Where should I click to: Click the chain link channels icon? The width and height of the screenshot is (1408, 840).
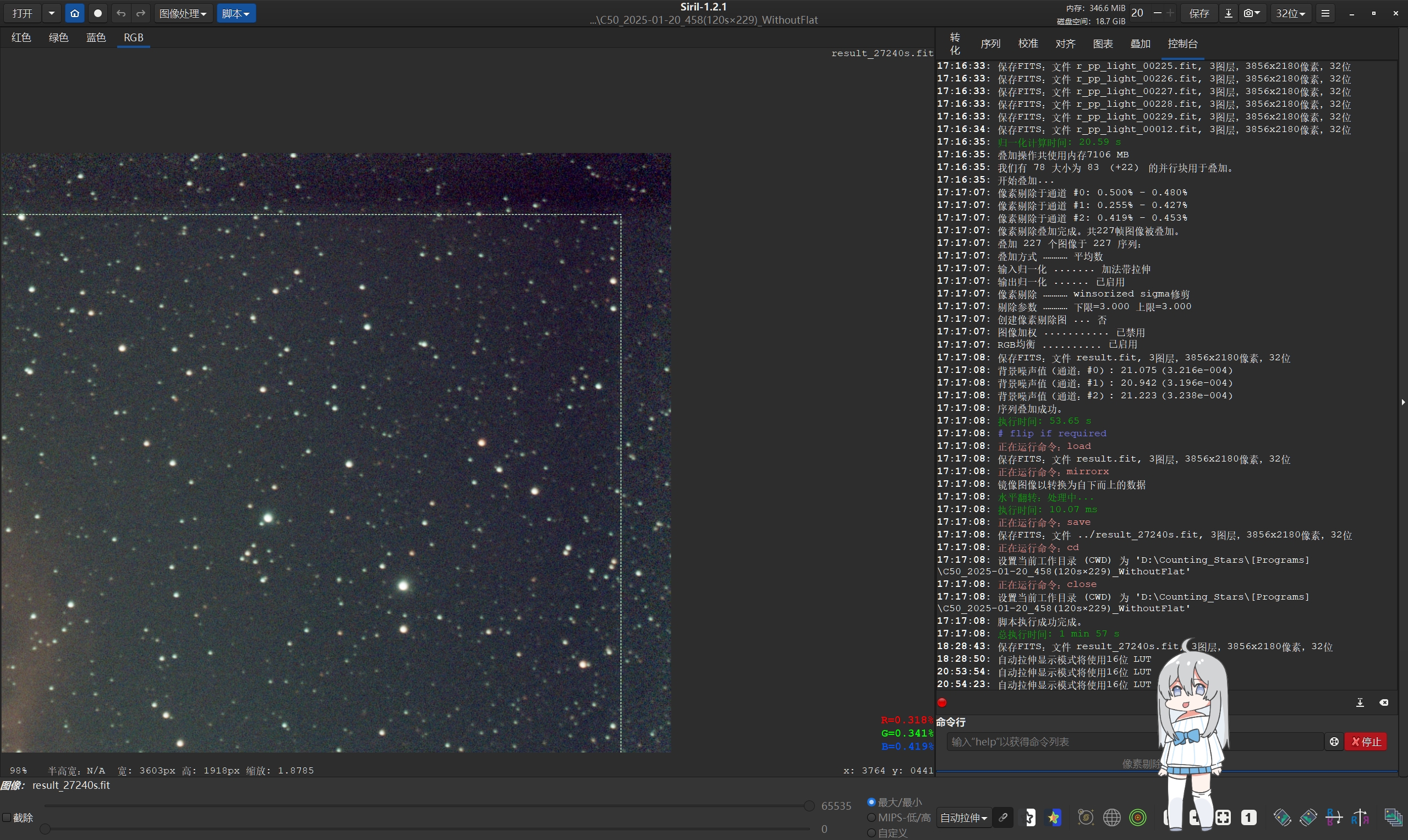click(x=1002, y=817)
